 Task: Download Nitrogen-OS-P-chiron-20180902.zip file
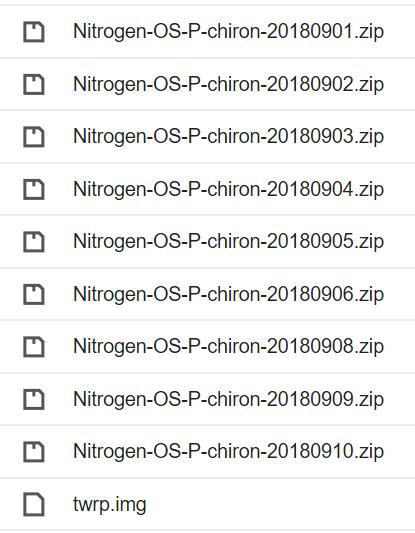tap(228, 84)
